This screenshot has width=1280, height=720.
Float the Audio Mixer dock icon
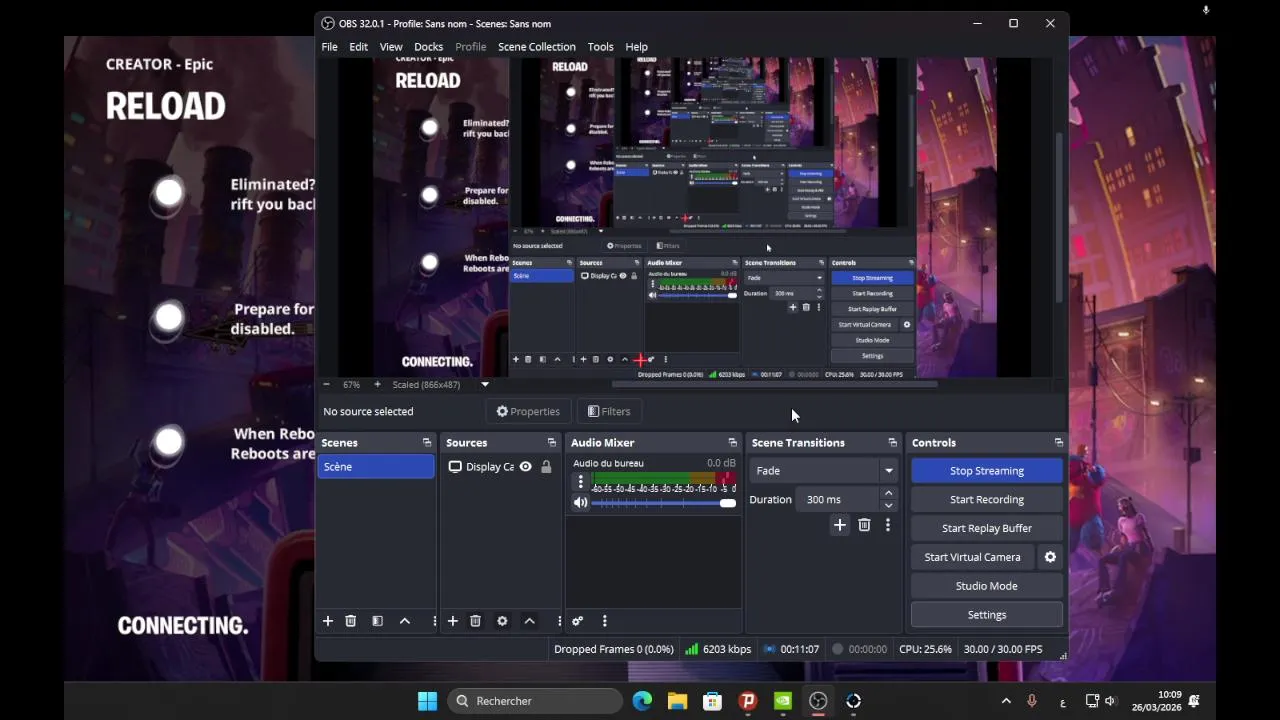pyautogui.click(x=732, y=443)
